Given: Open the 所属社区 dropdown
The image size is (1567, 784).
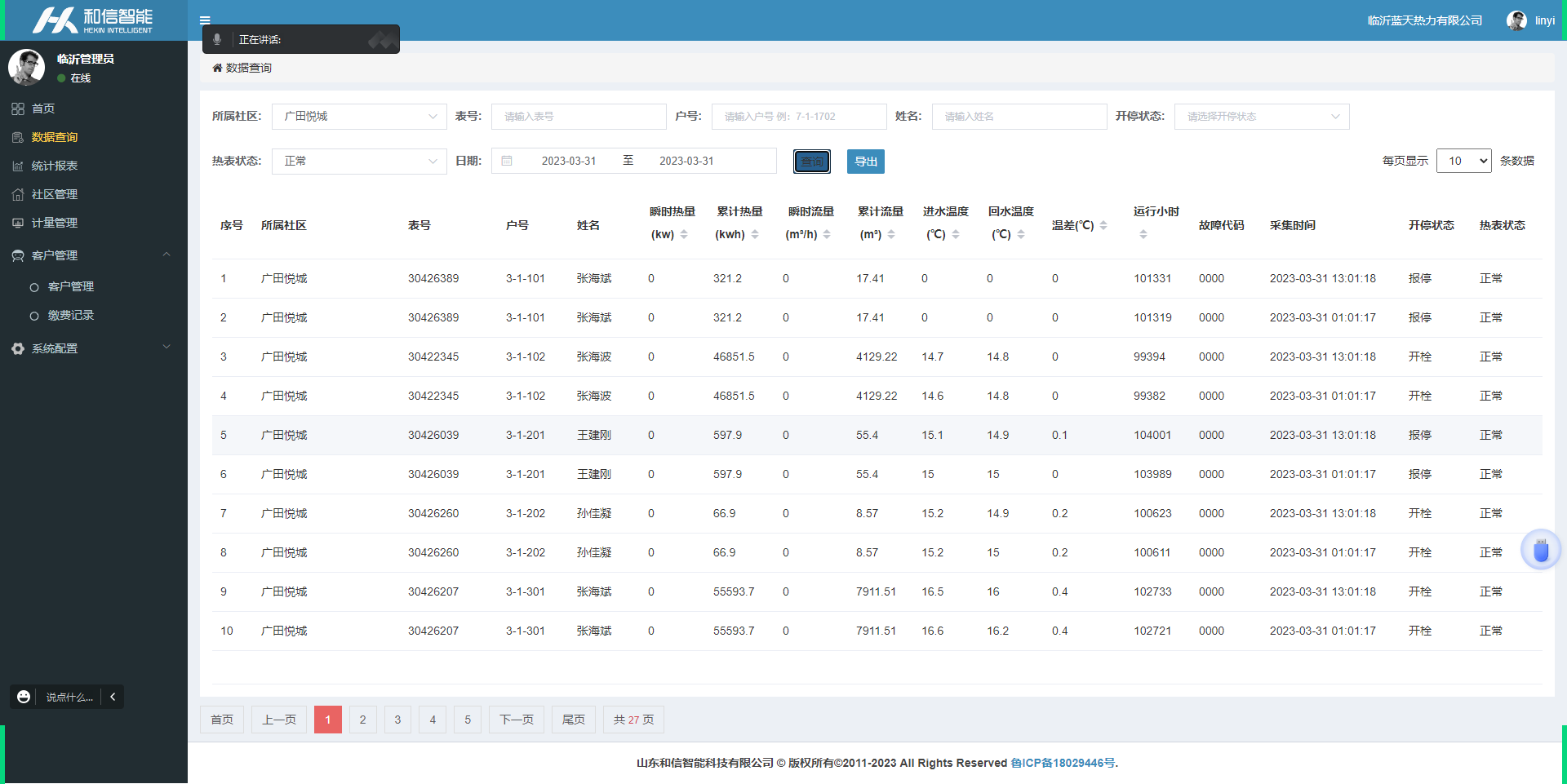Looking at the screenshot, I should tap(359, 117).
